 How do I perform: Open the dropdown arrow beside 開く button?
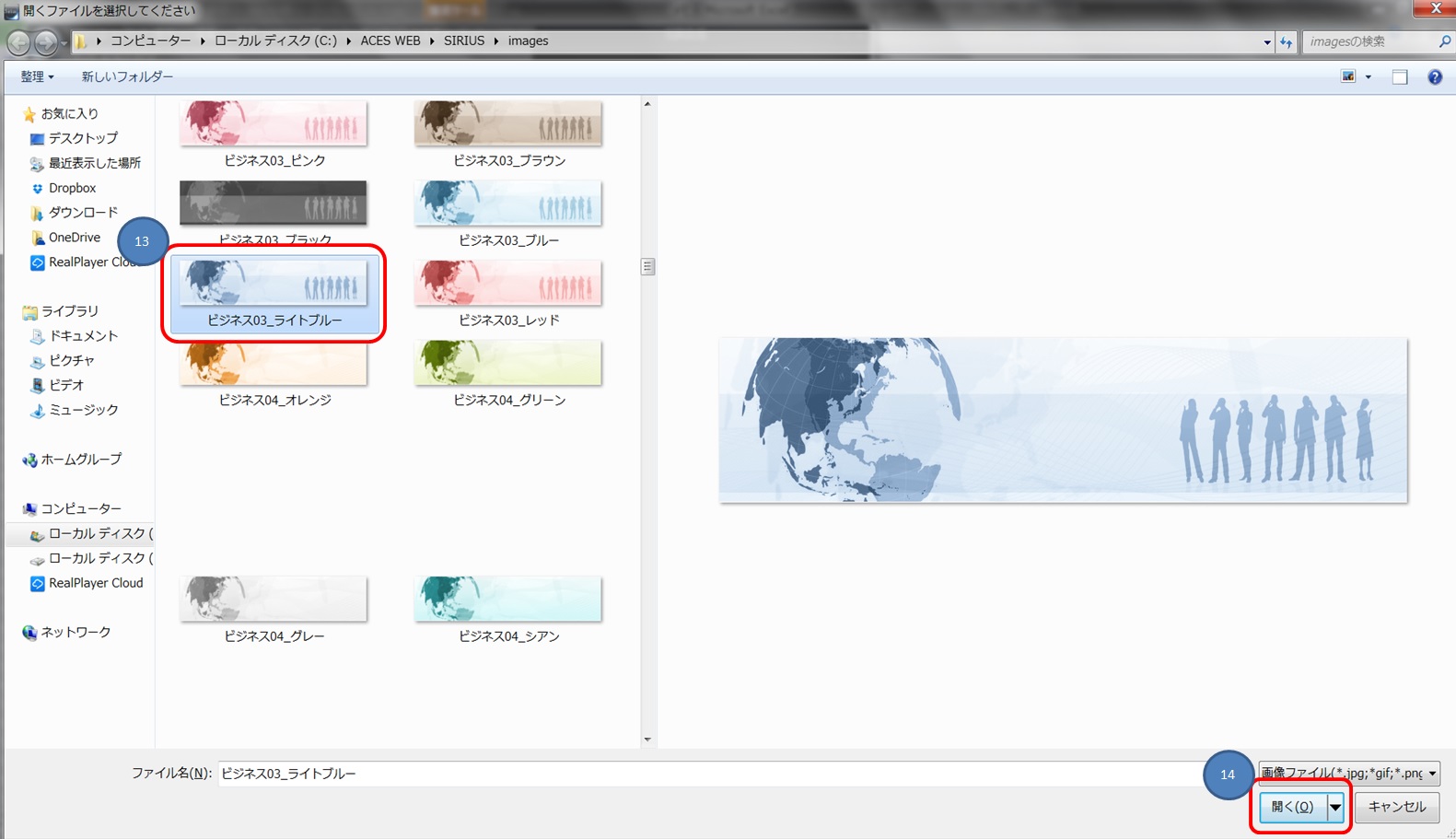pos(1335,807)
